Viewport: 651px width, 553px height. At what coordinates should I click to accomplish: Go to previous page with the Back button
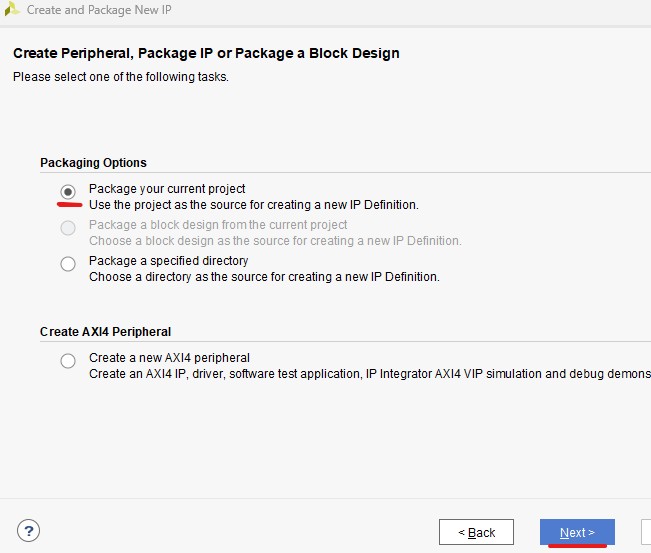coord(476,532)
